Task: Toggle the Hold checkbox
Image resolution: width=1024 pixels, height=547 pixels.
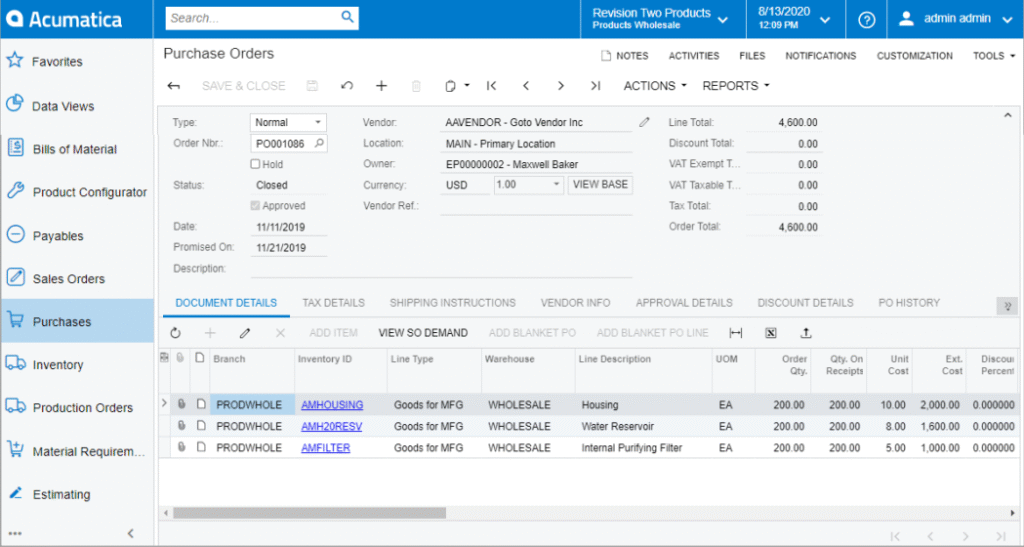Action: (x=256, y=164)
